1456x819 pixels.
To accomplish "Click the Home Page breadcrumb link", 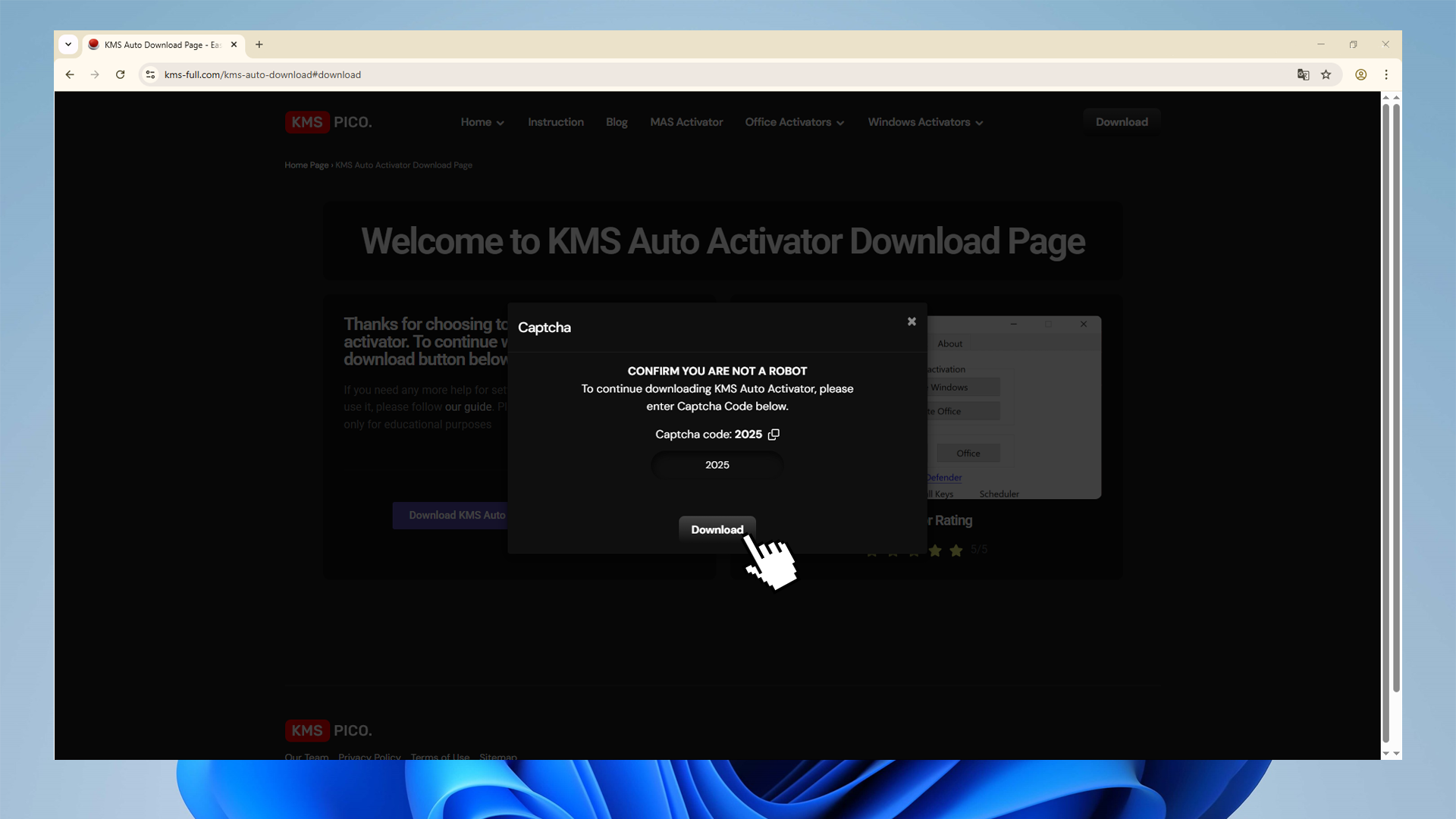I will point(306,165).
